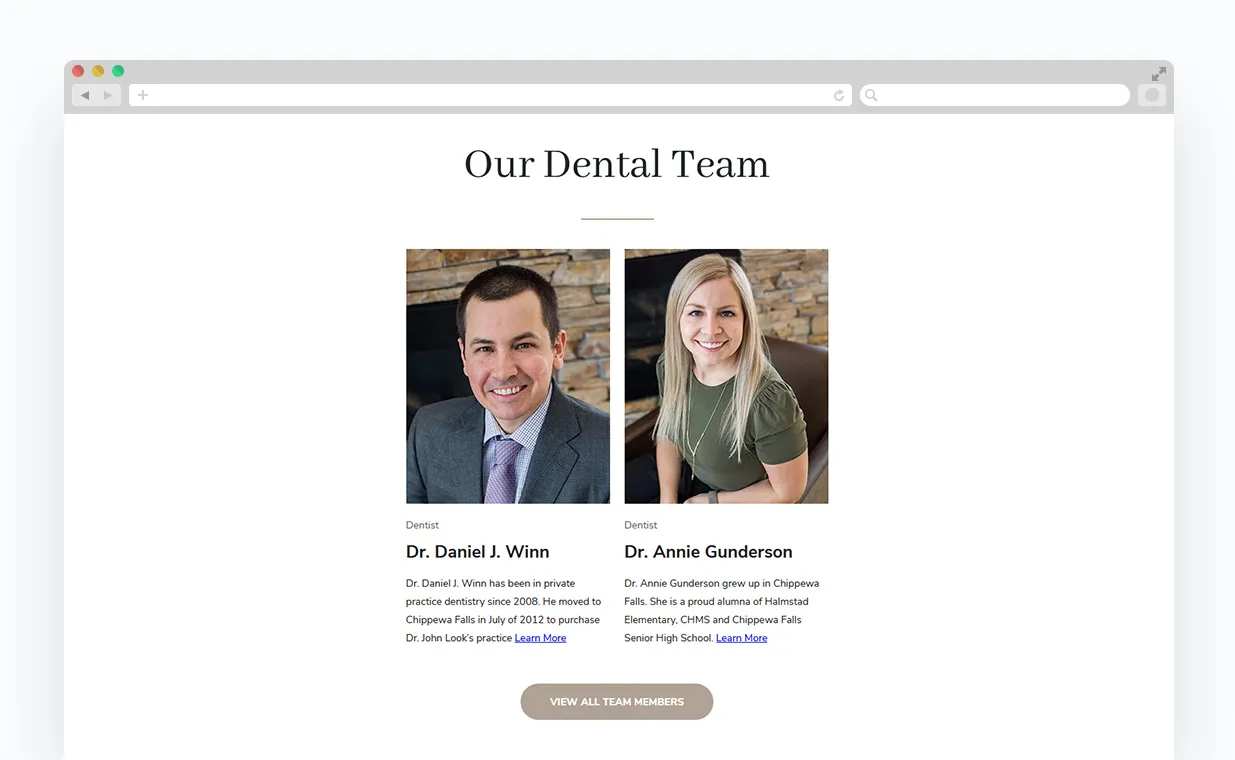The height and width of the screenshot is (760, 1235).
Task: Focus the browser address bar
Action: pyautogui.click(x=490, y=95)
